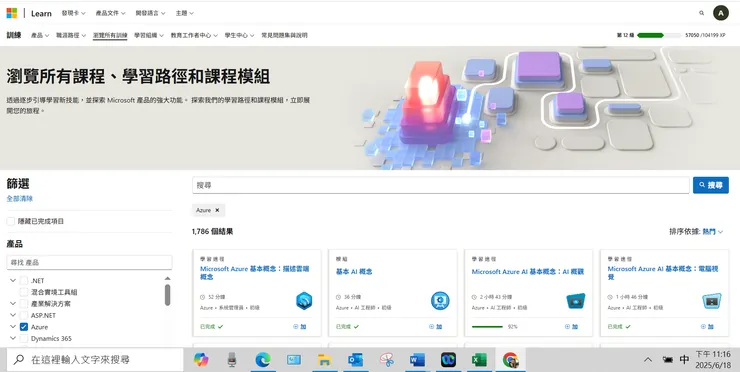Viewport: 740px width, 372px height.
Task: Open the account avatar menu
Action: [720, 13]
